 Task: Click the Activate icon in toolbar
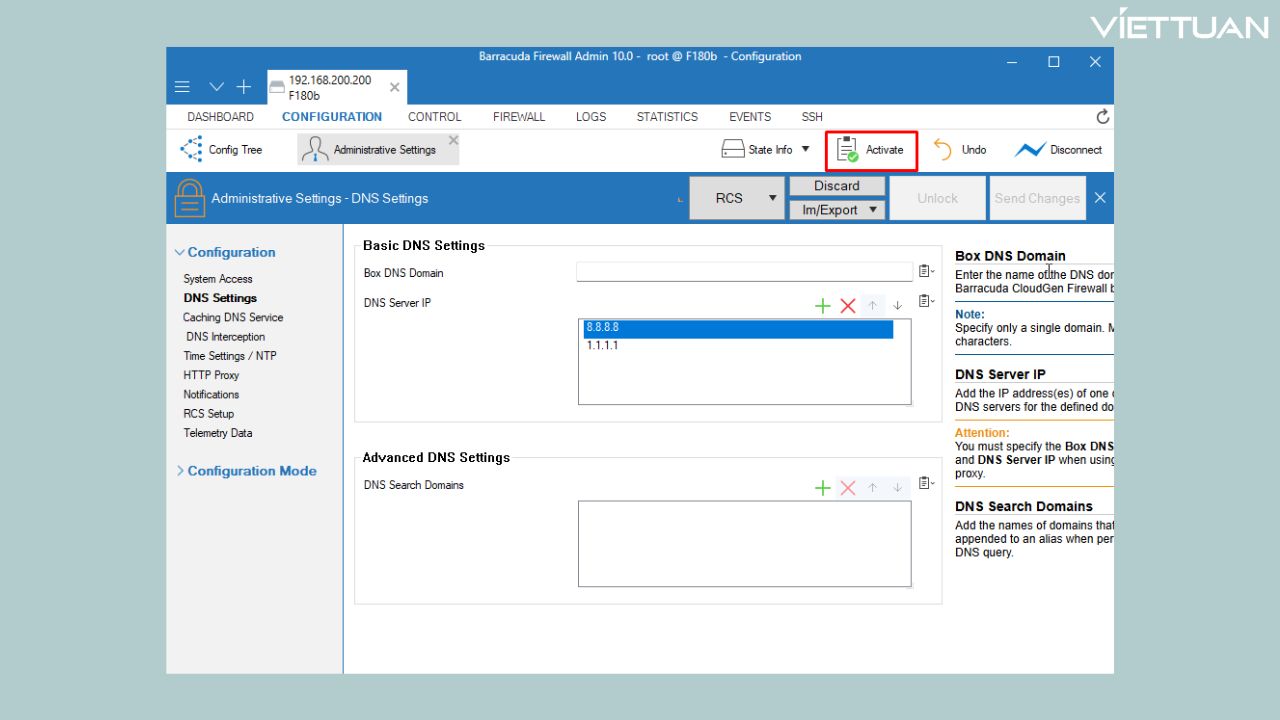(848, 150)
